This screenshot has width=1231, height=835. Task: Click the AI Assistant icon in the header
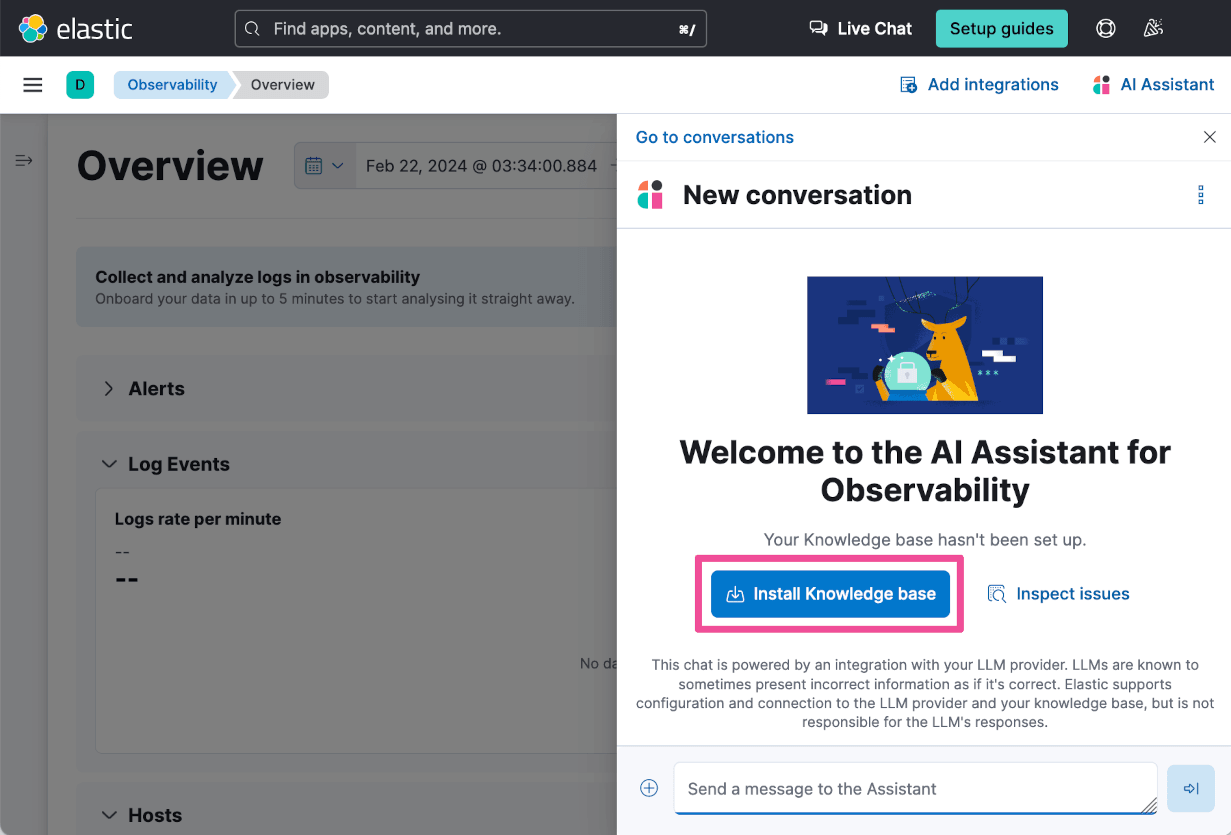point(1100,84)
